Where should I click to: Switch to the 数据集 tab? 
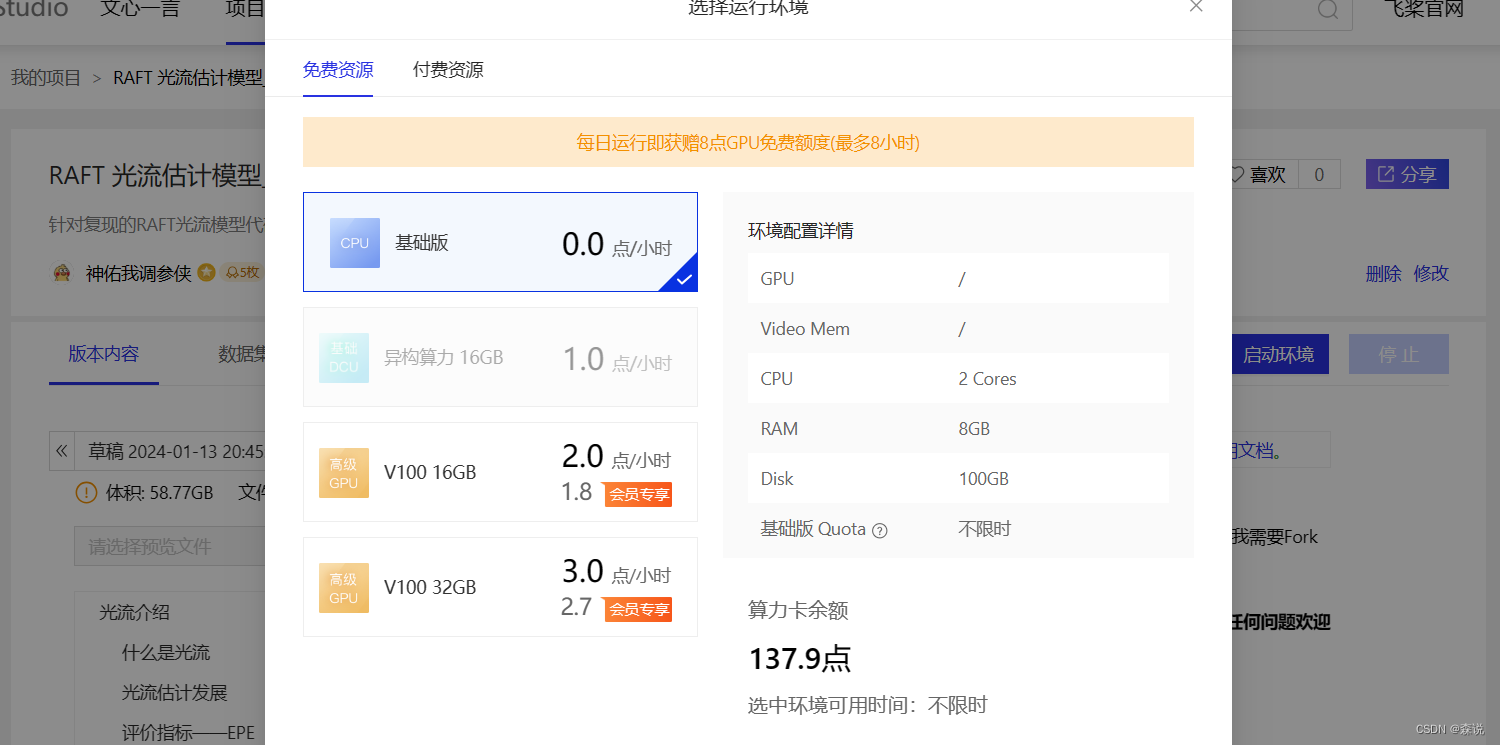coord(245,354)
